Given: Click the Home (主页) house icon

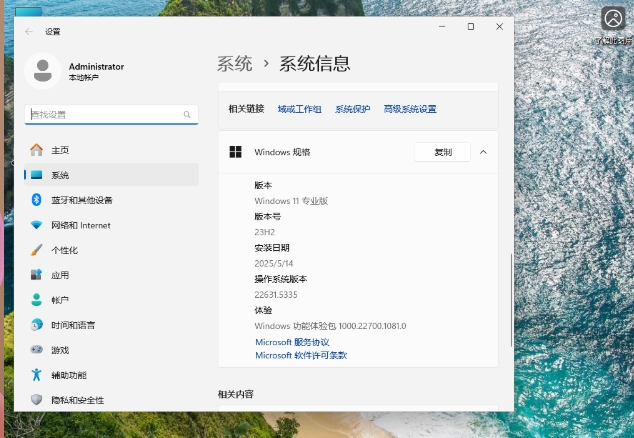Looking at the screenshot, I should click(x=37, y=150).
